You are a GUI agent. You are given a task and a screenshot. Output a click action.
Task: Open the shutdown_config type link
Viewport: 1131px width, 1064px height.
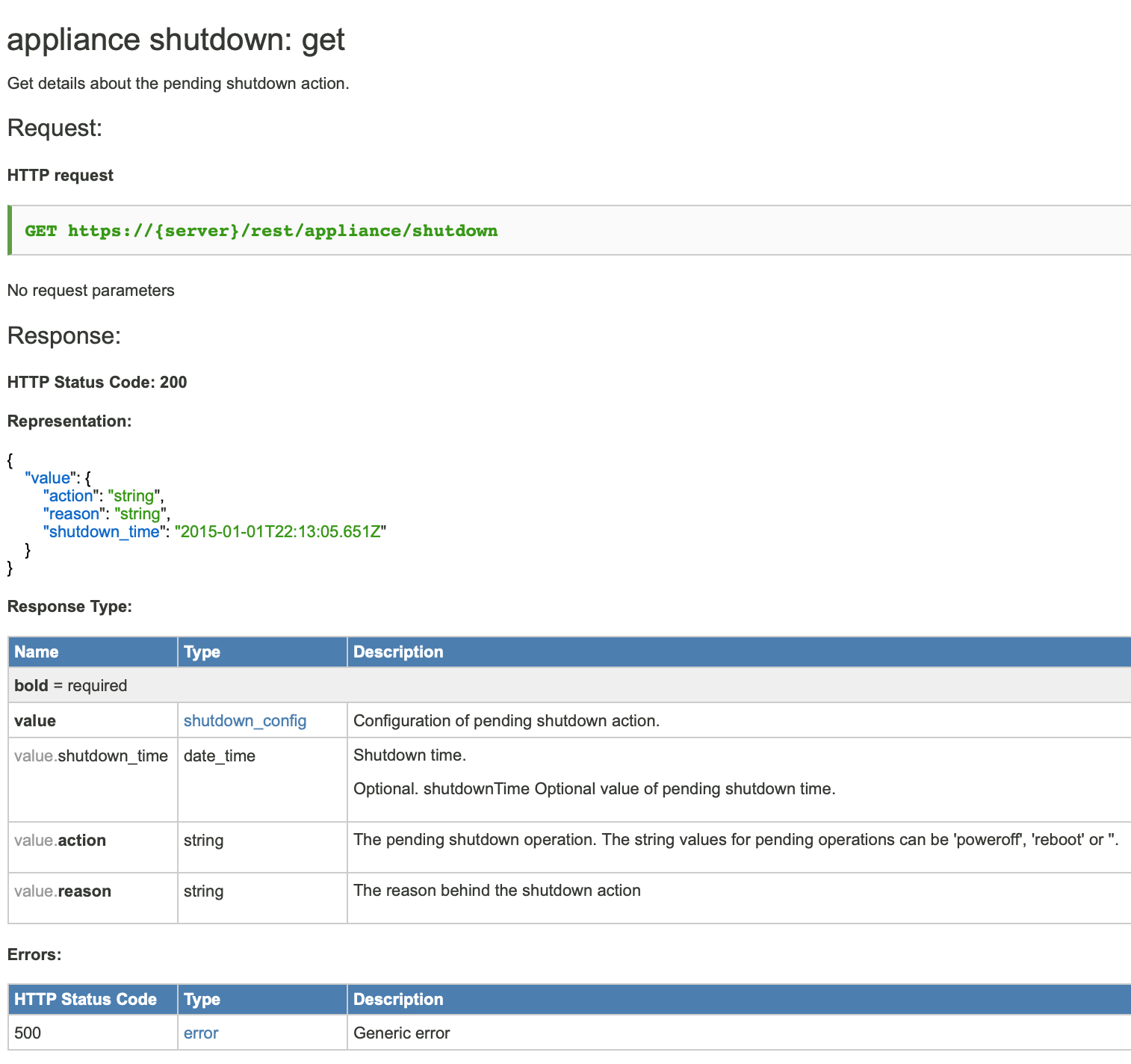(244, 721)
